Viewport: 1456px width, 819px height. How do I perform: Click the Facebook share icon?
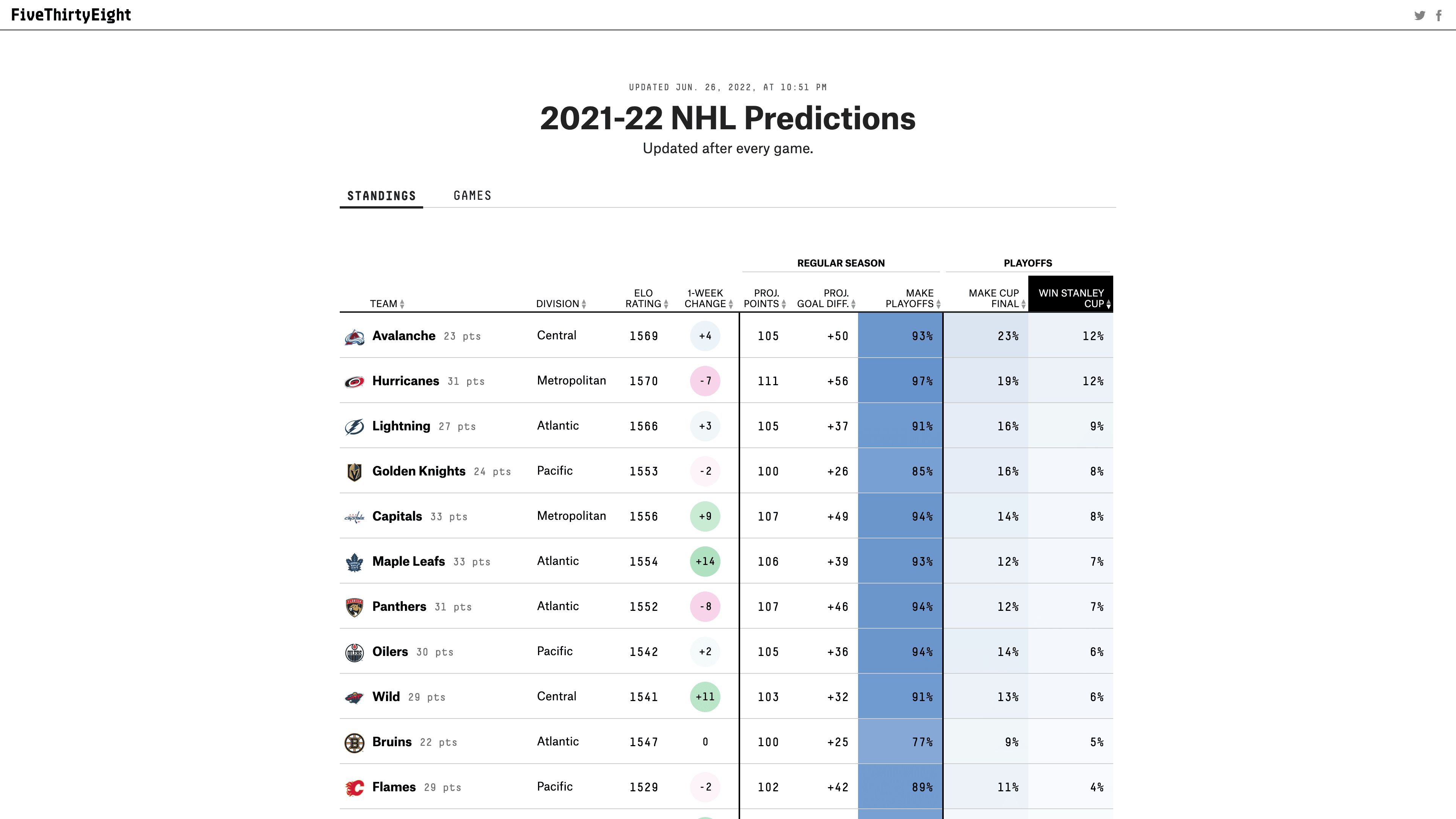pos(1439,15)
